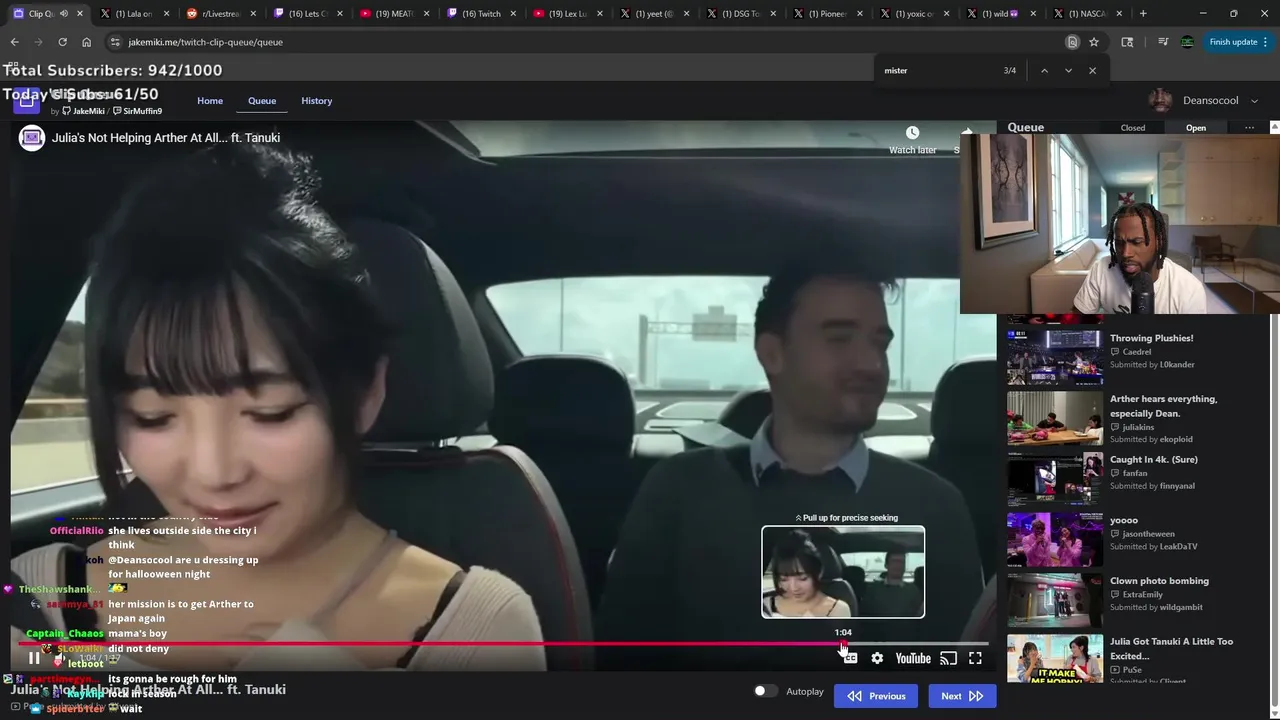This screenshot has width=1280, height=720.
Task: Enter fullscreen on the video player
Action: pos(975,658)
